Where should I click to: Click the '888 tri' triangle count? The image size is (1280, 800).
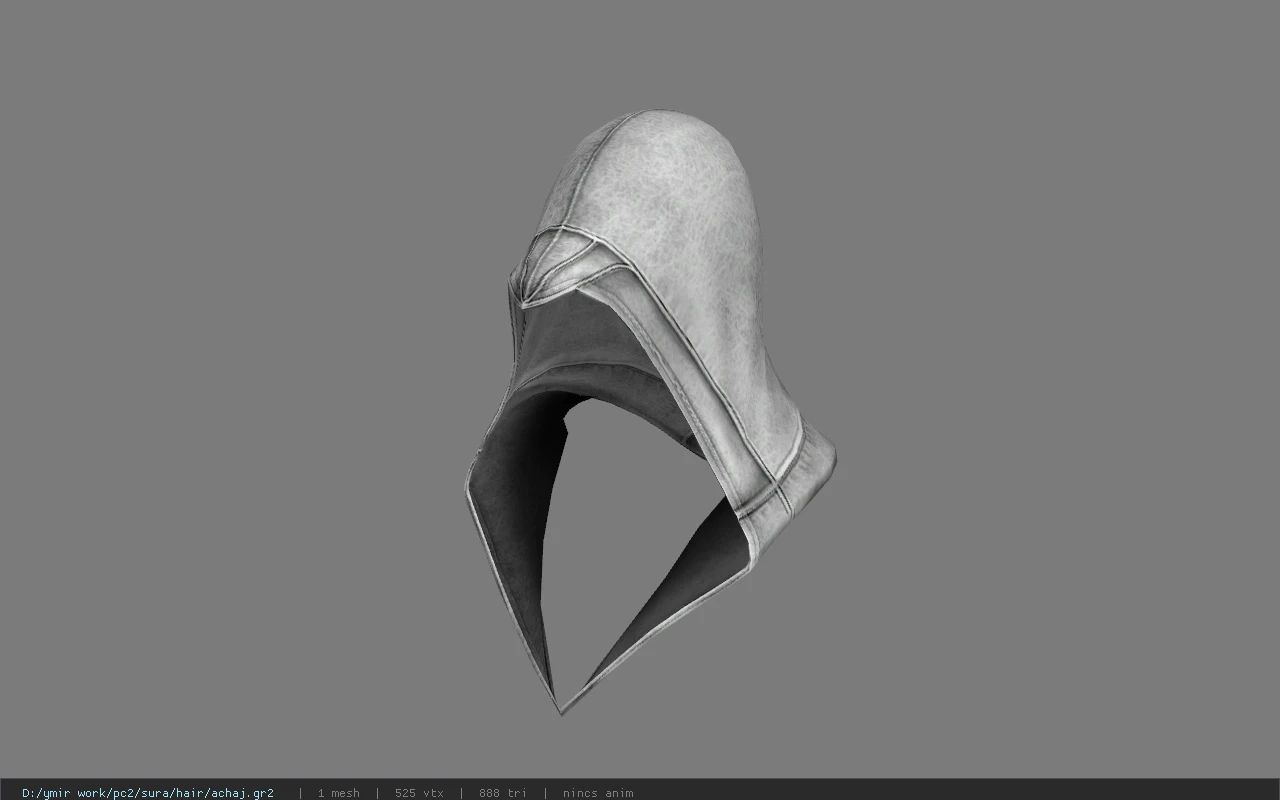point(503,793)
